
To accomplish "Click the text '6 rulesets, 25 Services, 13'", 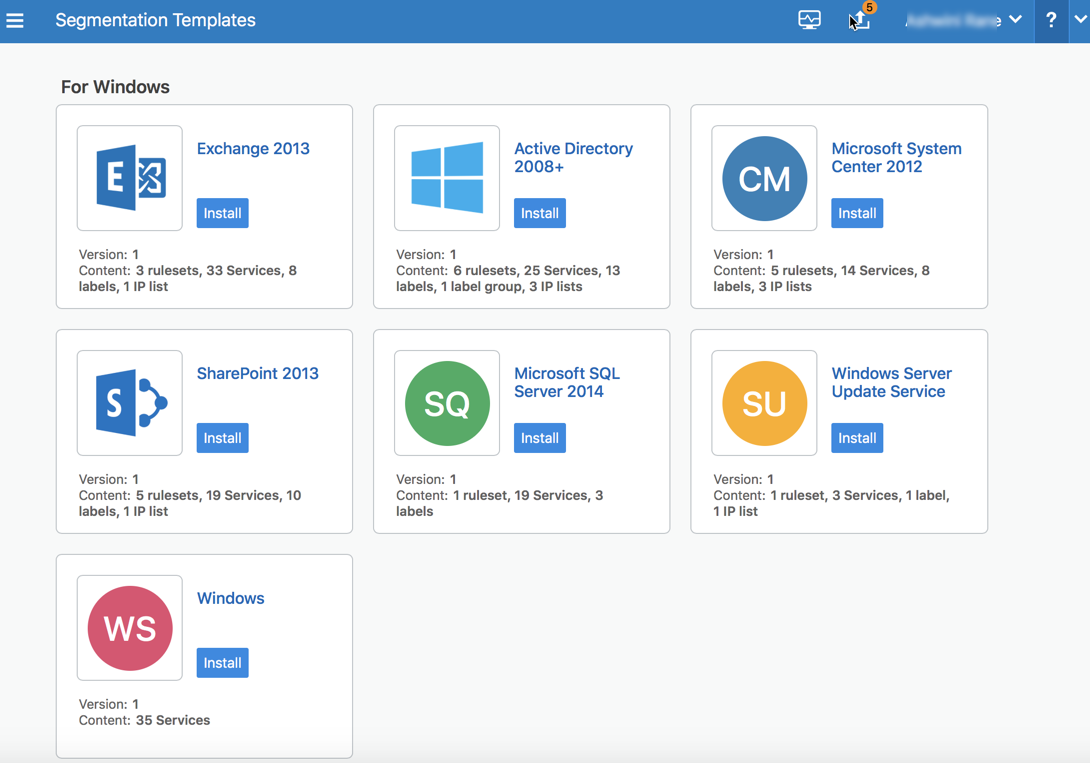I will [537, 270].
